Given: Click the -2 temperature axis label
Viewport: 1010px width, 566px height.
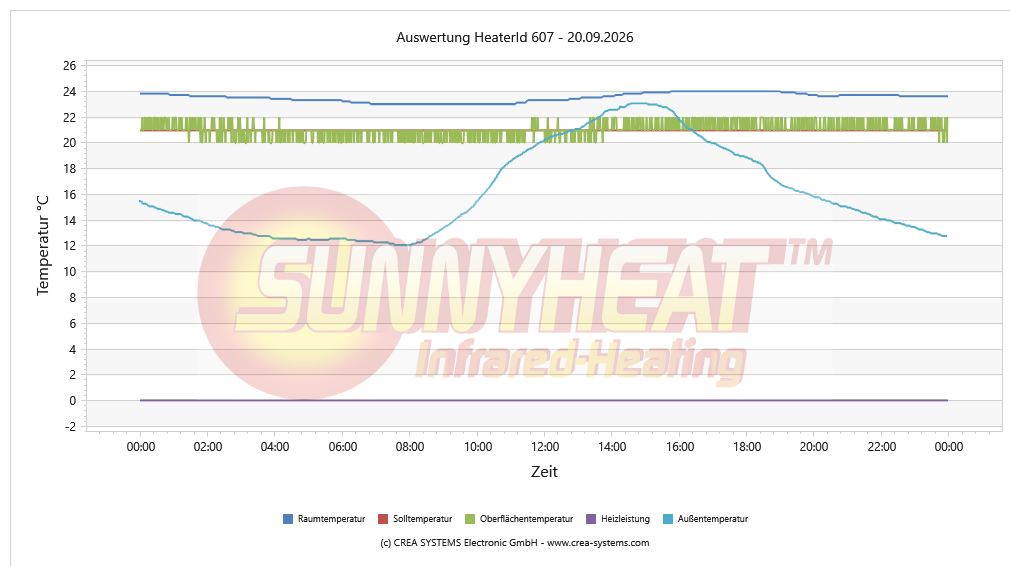Looking at the screenshot, I should [x=70, y=426].
